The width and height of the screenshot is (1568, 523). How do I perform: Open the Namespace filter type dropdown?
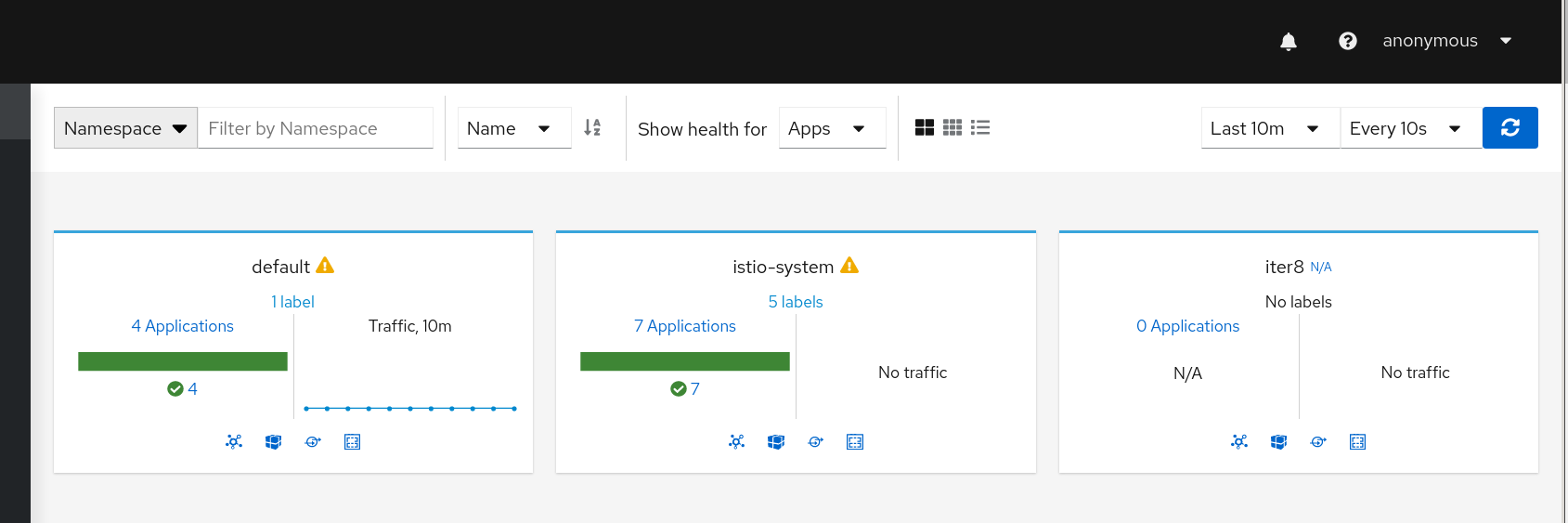pyautogui.click(x=125, y=128)
